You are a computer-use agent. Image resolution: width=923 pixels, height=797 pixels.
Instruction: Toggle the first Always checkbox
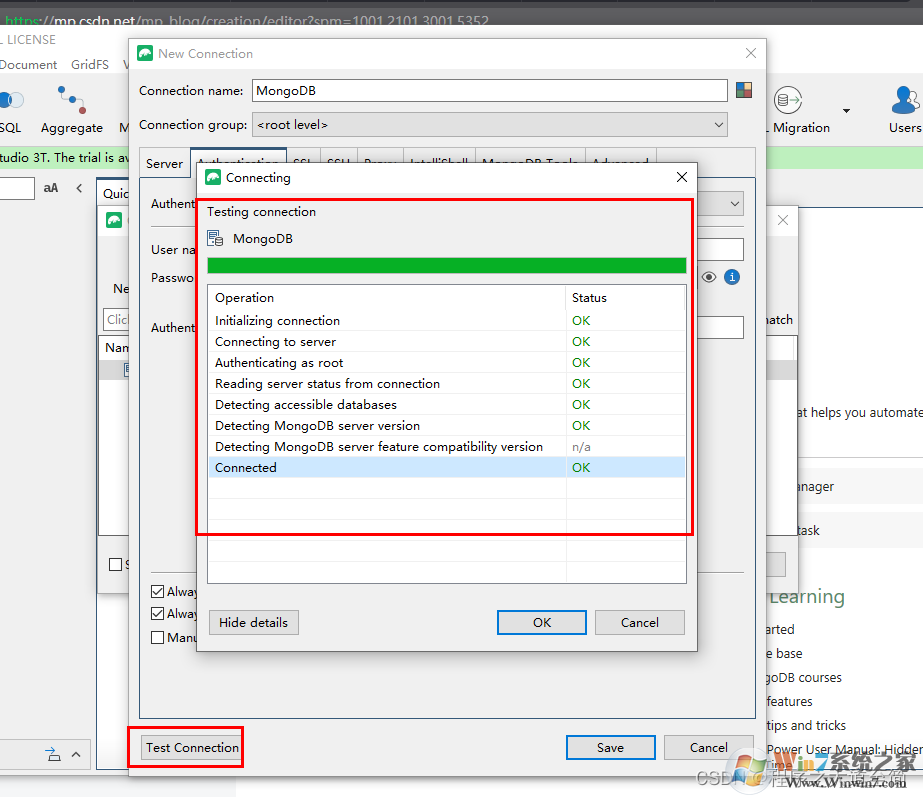point(157,591)
